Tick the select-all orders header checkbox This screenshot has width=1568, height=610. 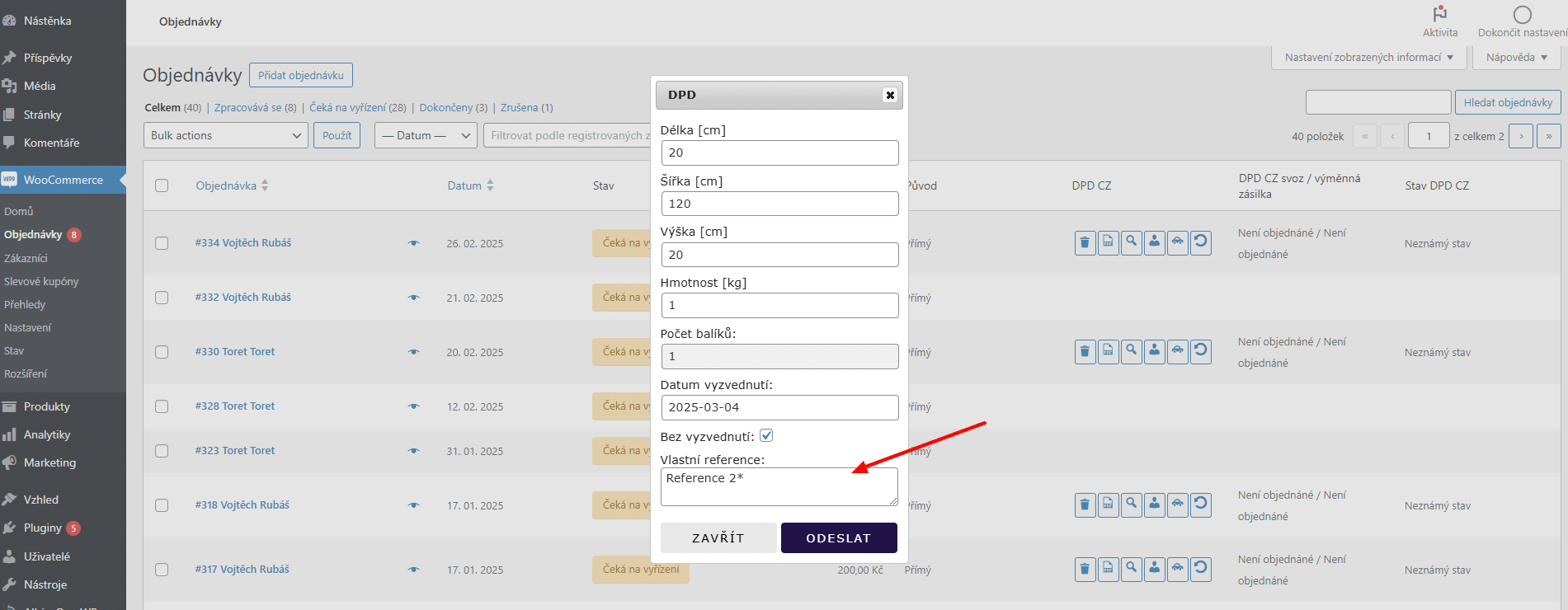[162, 185]
